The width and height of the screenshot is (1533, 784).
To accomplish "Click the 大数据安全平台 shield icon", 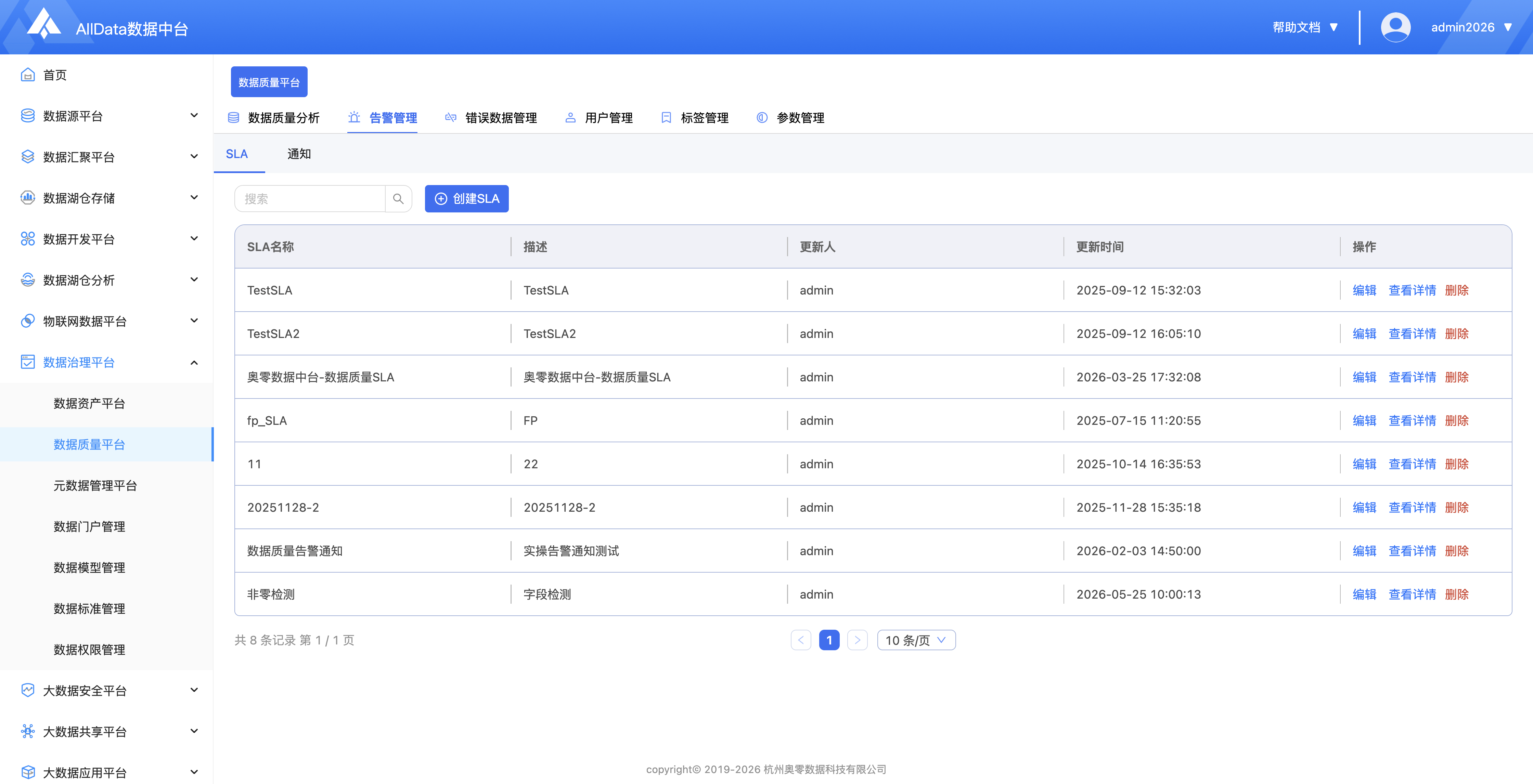I will [x=27, y=691].
